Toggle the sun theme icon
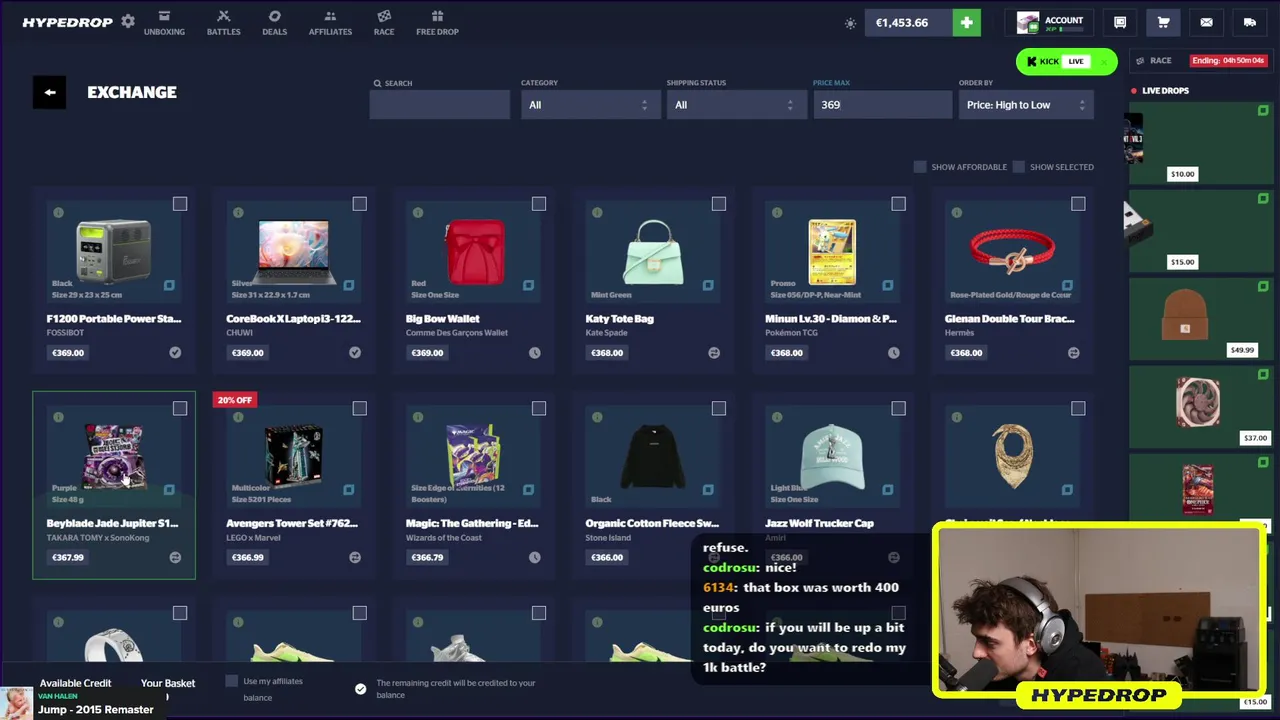Viewport: 1280px width, 720px height. 850,23
